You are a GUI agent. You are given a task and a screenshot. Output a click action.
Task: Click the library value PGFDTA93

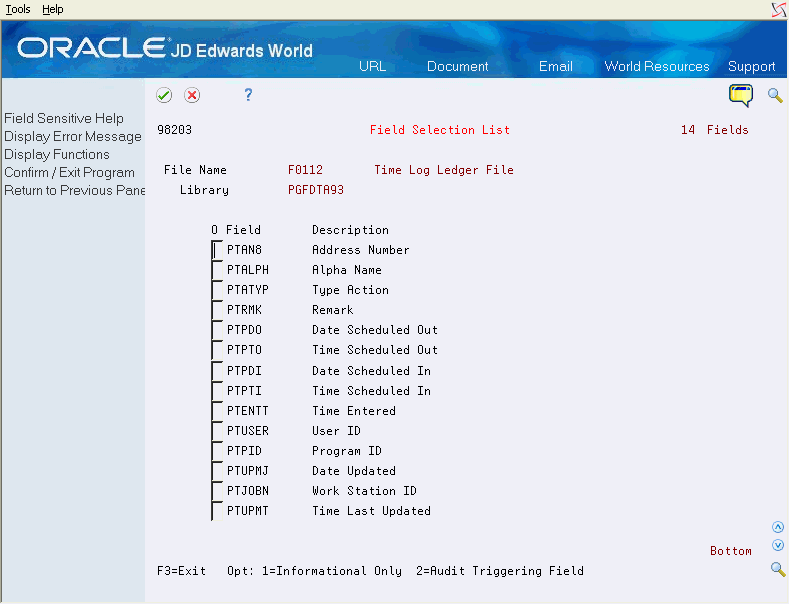pyautogui.click(x=316, y=190)
